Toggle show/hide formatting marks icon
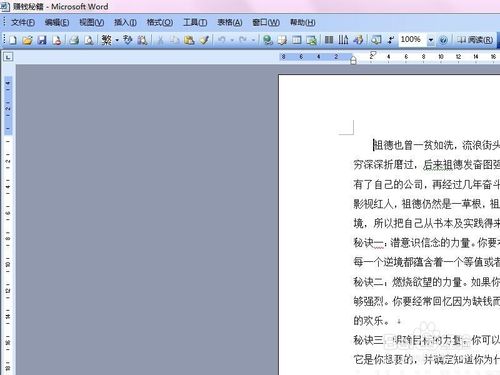The height and width of the screenshot is (375, 500). [391, 40]
